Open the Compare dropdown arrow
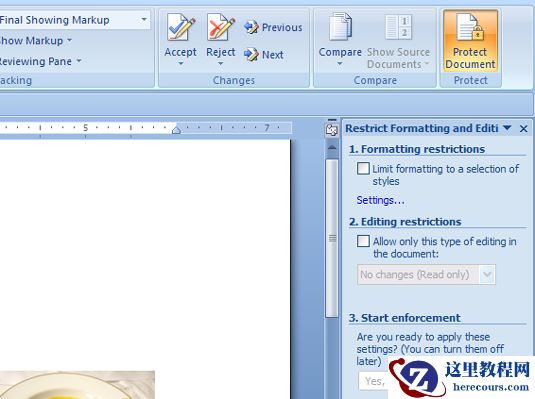 pyautogui.click(x=340, y=63)
